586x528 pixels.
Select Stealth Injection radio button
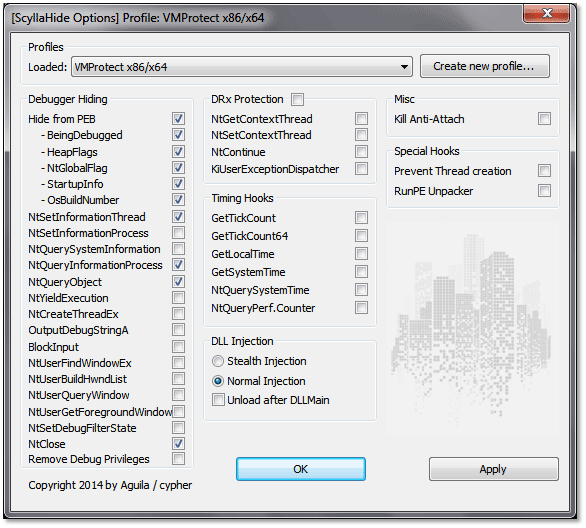tap(218, 361)
